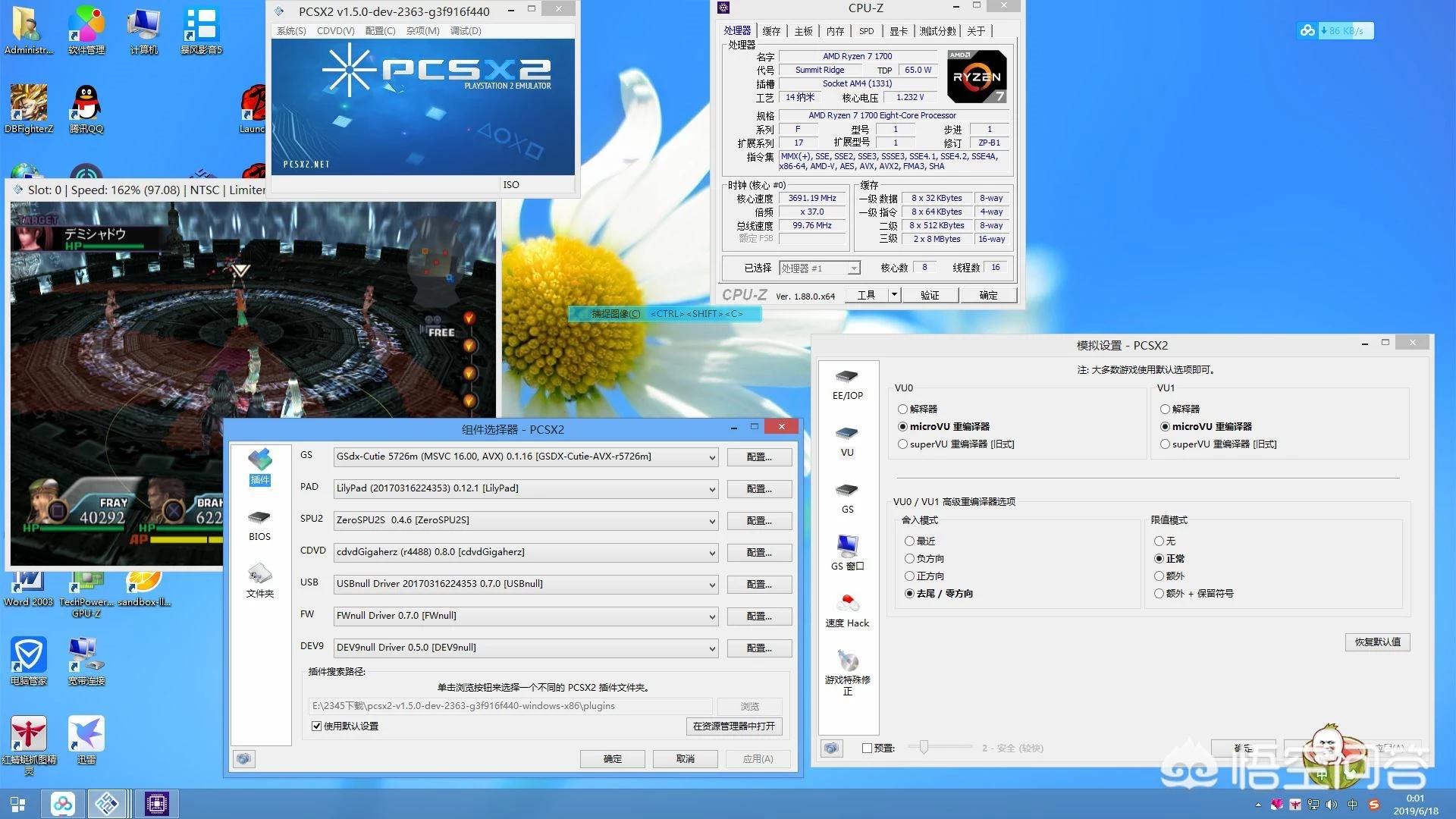1456x819 pixels.
Task: Select VU1 解释器 radio button
Action: click(1180, 409)
